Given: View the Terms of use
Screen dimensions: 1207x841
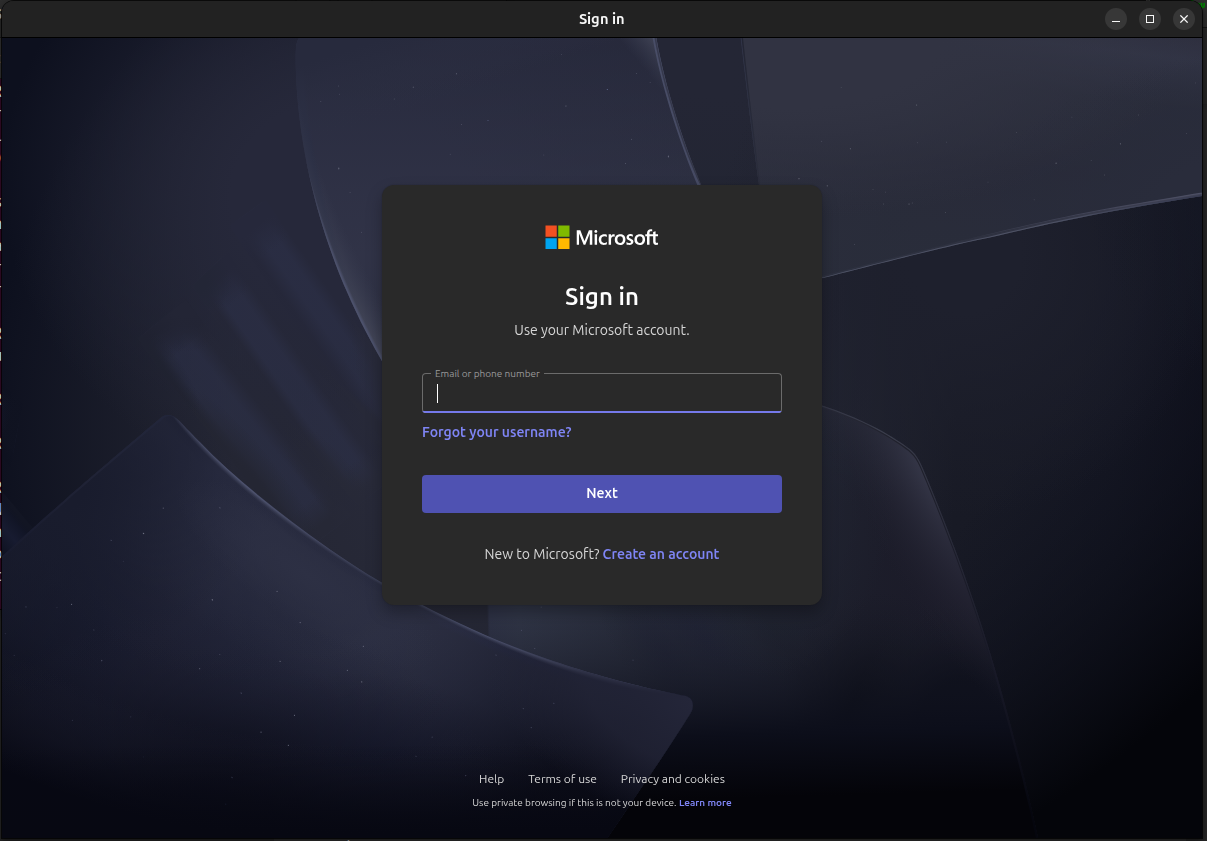Looking at the screenshot, I should tap(562, 778).
